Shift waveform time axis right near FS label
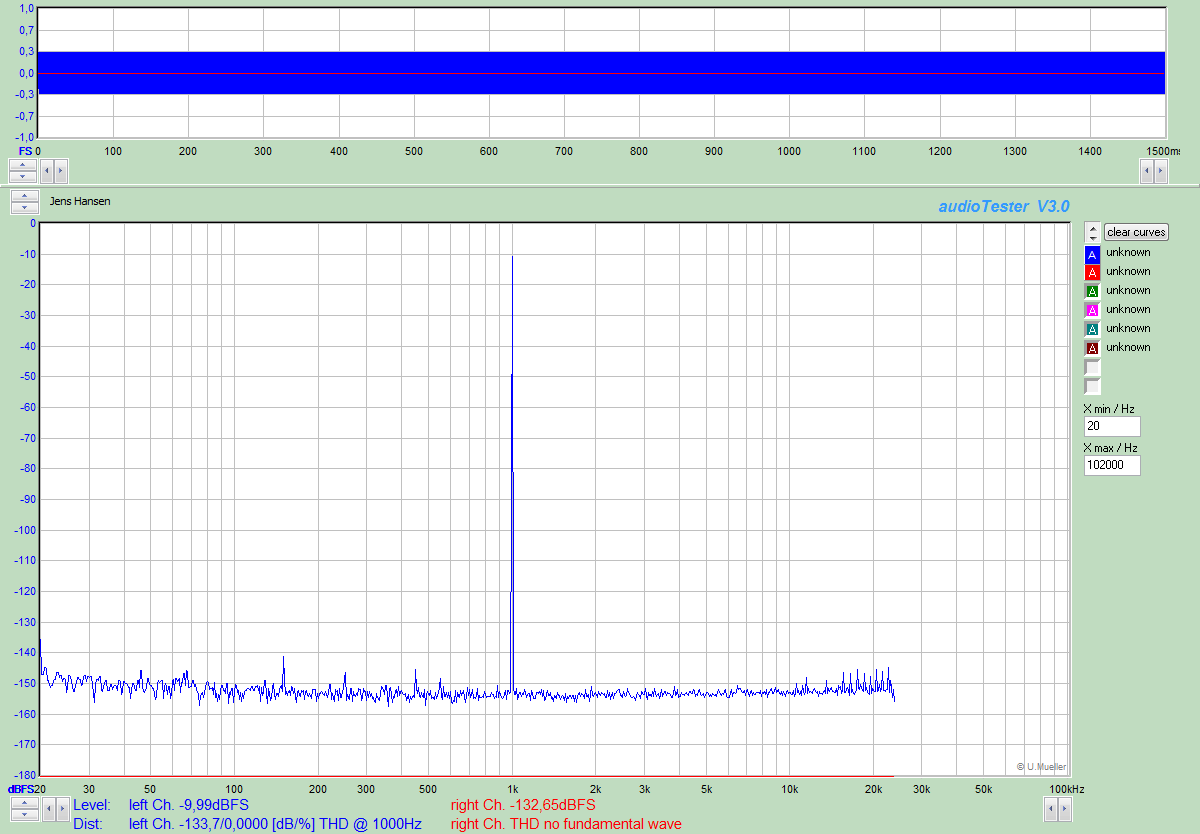 (x=60, y=170)
